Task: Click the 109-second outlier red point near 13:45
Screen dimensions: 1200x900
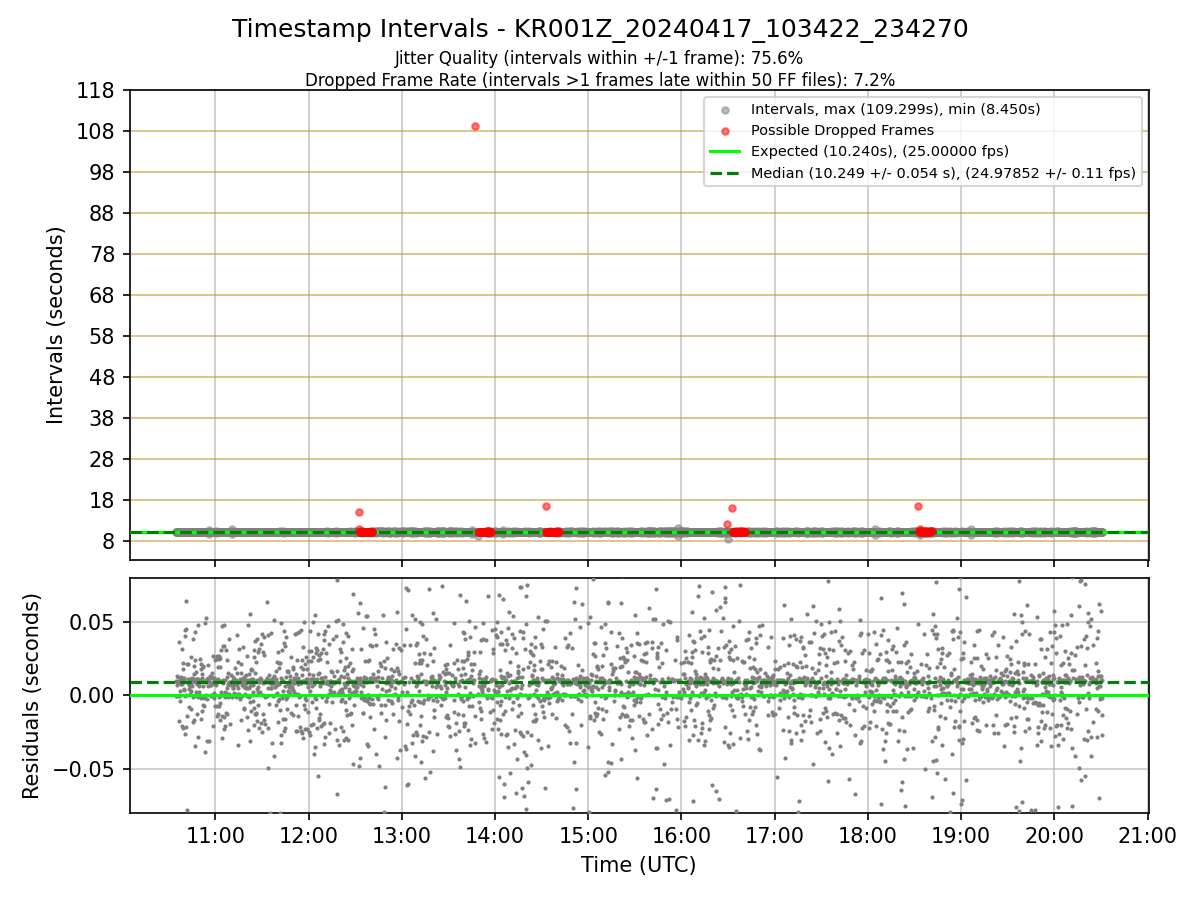Action: click(x=475, y=126)
